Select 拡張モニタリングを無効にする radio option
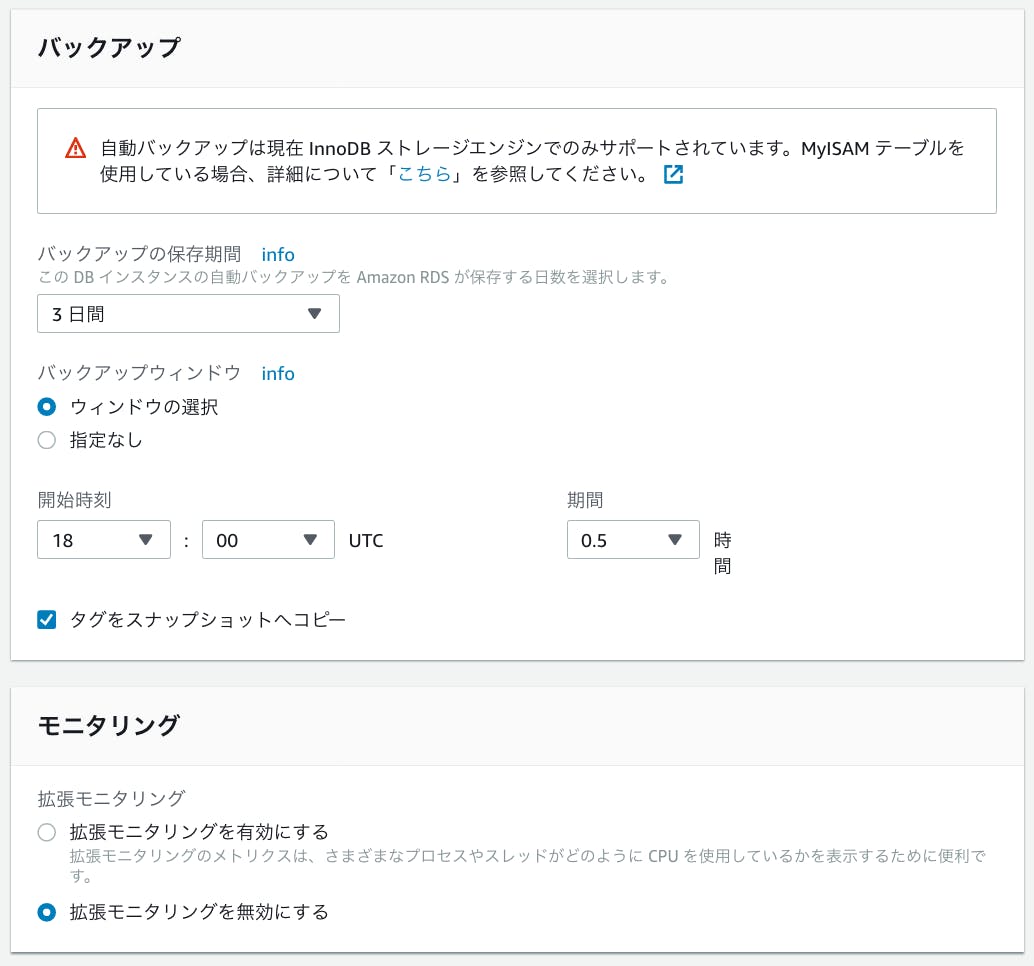The width and height of the screenshot is (1034, 966). tap(46, 912)
